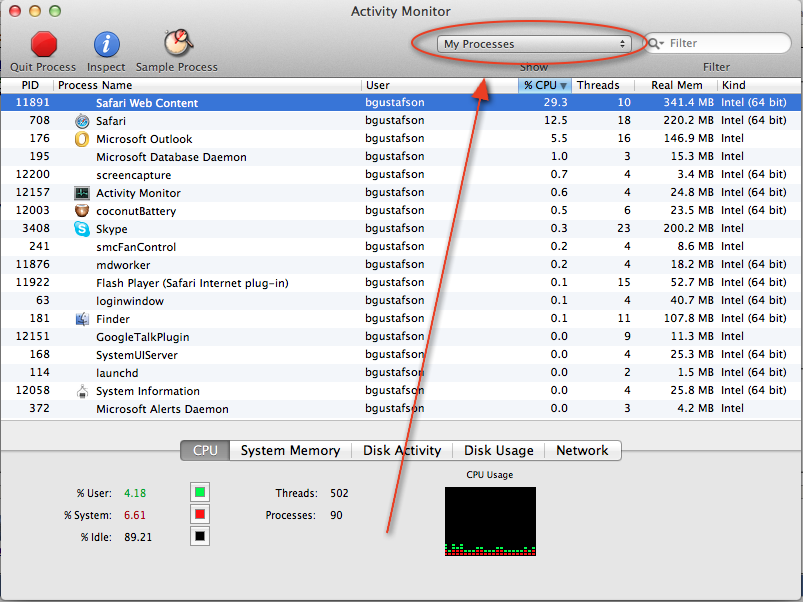This screenshot has width=803, height=602.
Task: Click the 200.2 MB value for Skype
Action: tap(688, 228)
